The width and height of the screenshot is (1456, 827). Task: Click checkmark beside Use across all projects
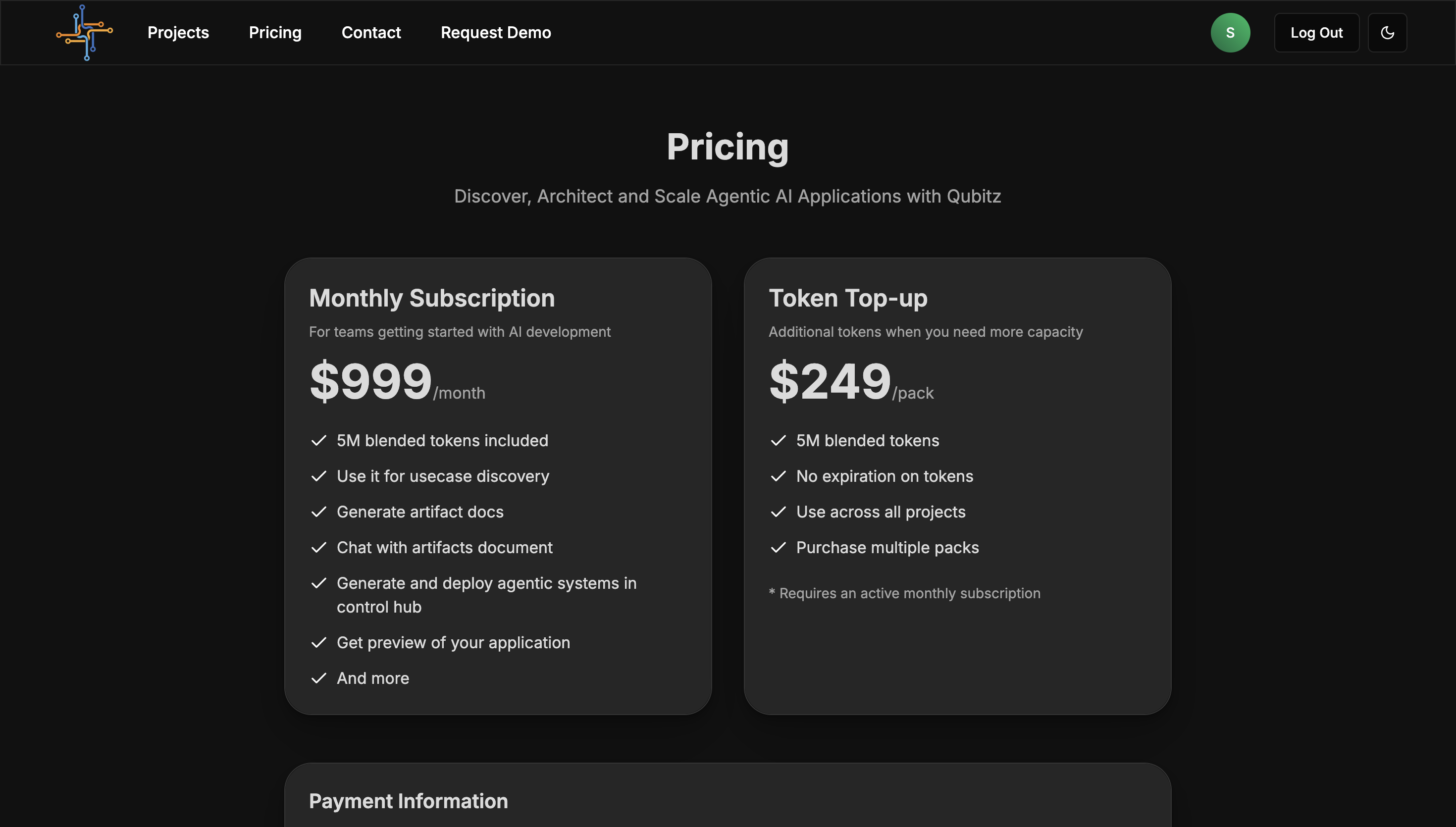click(x=778, y=512)
